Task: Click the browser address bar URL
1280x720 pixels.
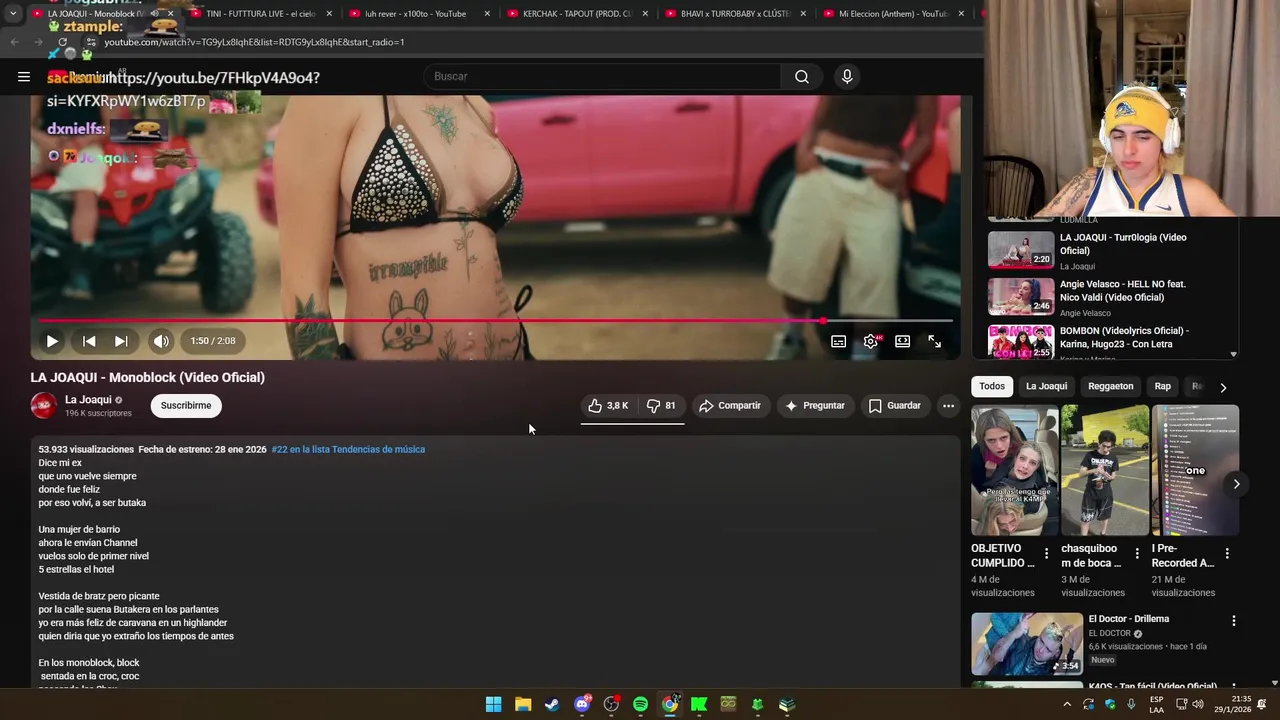Action: click(x=255, y=42)
